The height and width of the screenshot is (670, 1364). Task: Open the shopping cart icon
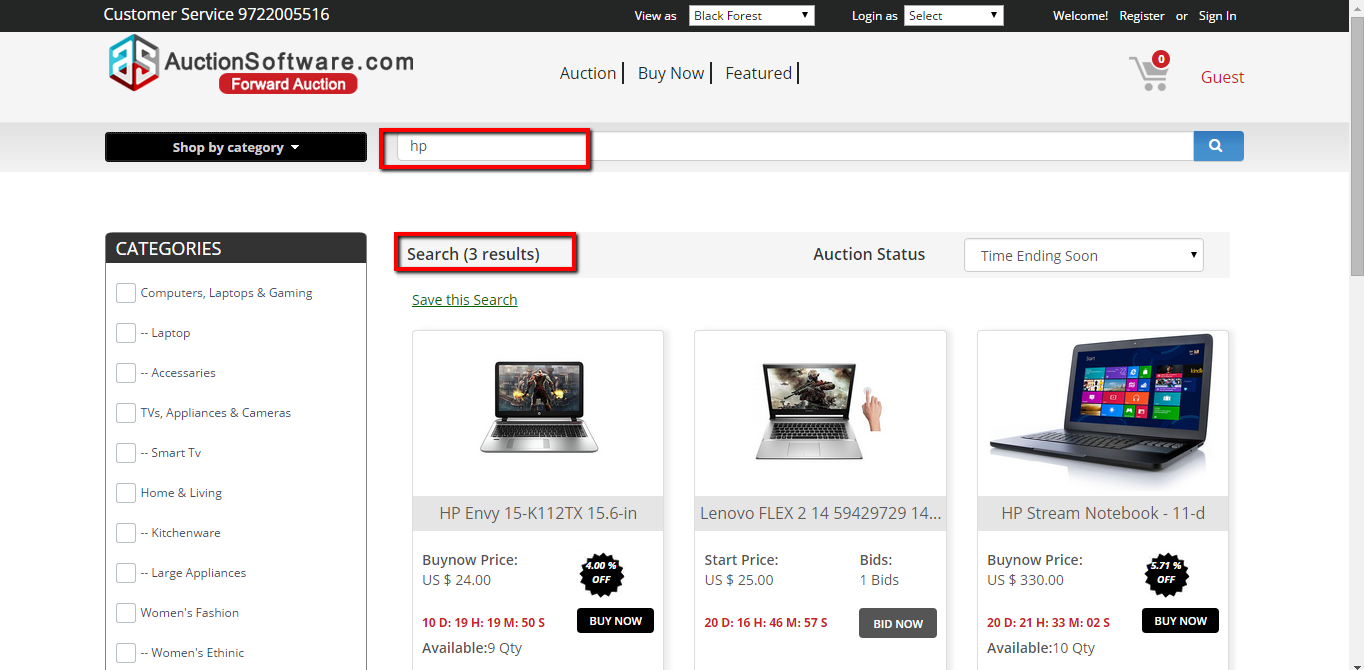pyautogui.click(x=1150, y=72)
